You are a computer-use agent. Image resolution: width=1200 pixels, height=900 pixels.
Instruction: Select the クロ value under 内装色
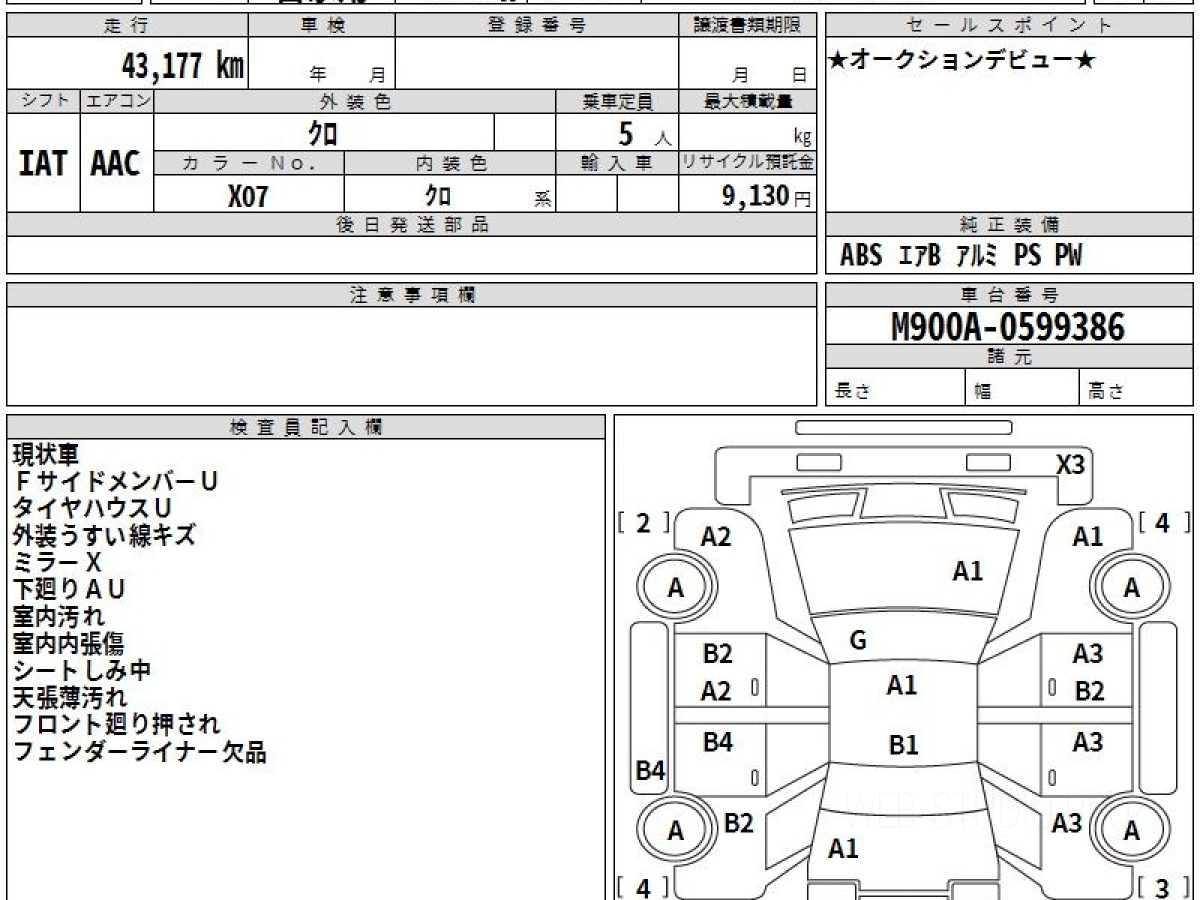[x=439, y=195]
